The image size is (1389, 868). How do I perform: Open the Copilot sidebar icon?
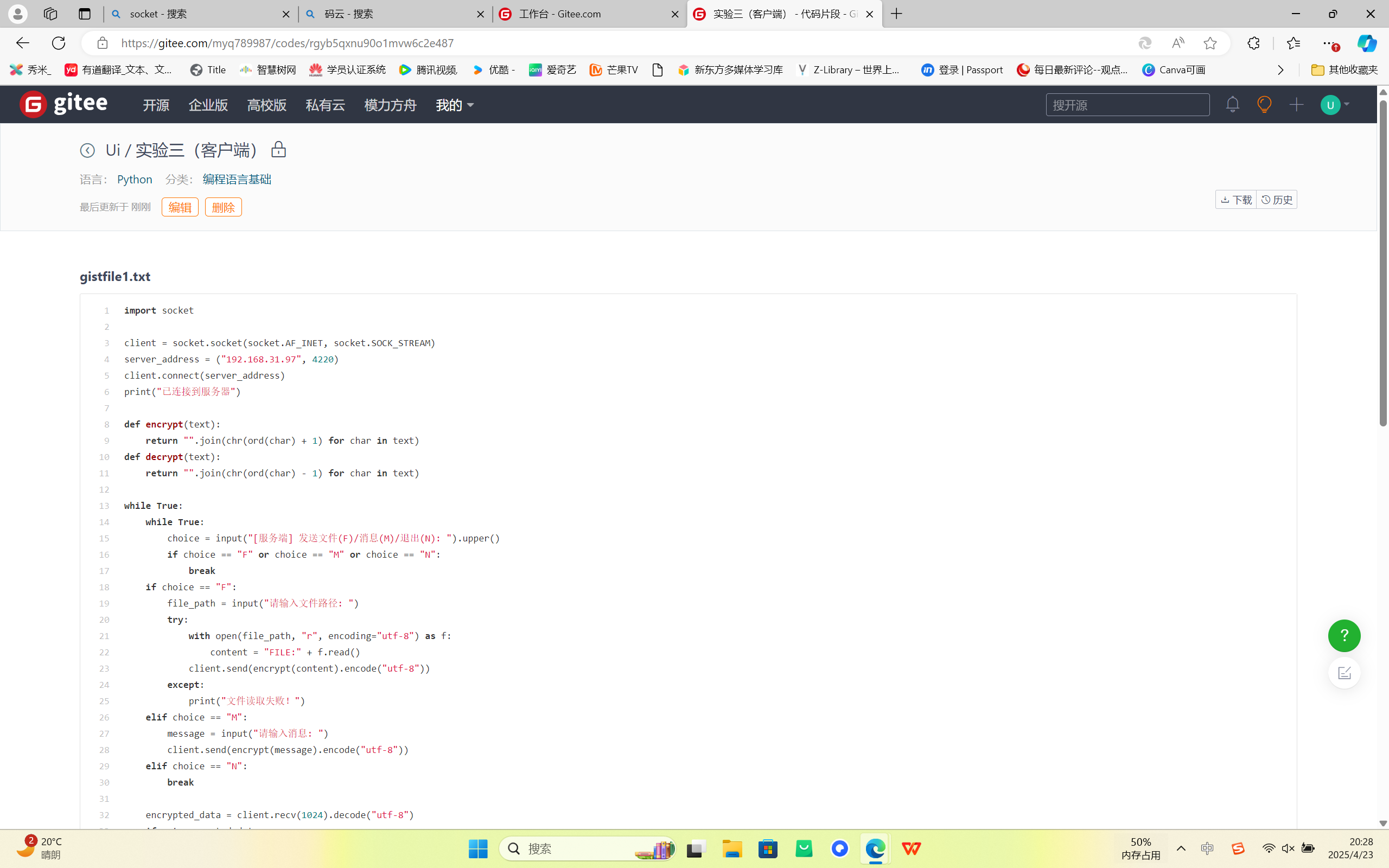tap(1366, 43)
